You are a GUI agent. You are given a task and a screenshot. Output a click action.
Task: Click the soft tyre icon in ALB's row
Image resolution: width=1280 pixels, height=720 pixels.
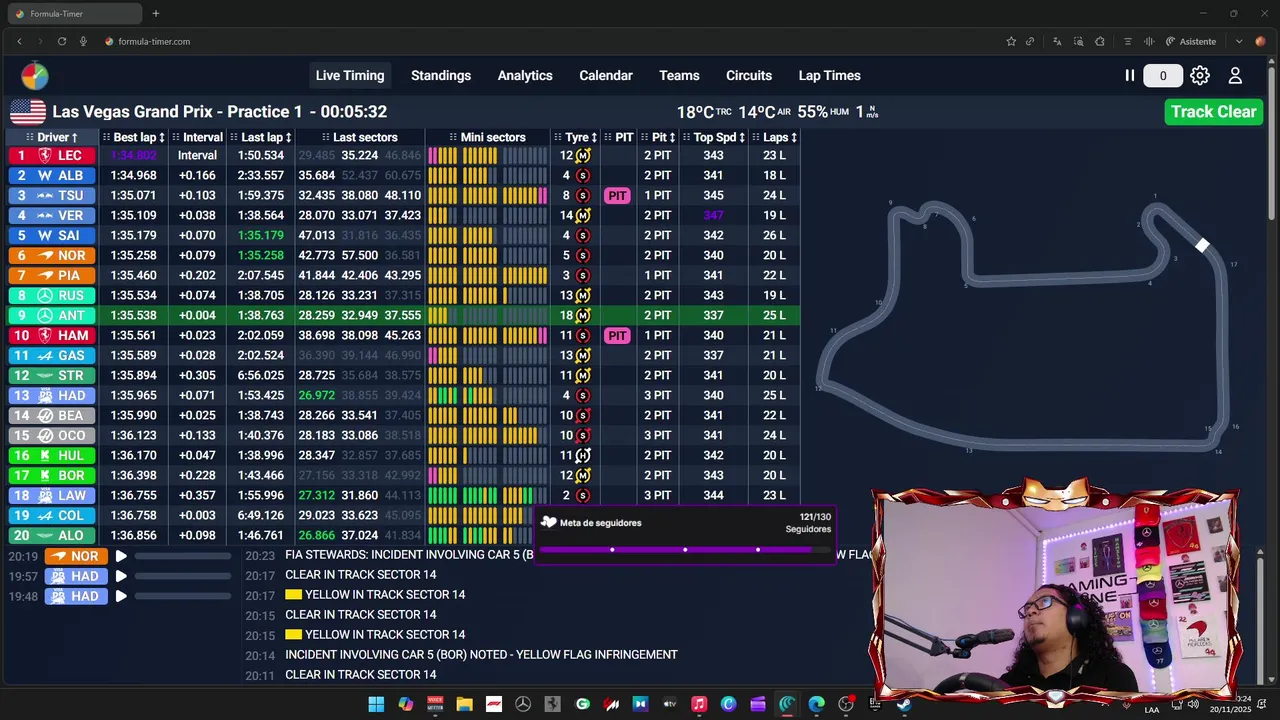pos(583,176)
